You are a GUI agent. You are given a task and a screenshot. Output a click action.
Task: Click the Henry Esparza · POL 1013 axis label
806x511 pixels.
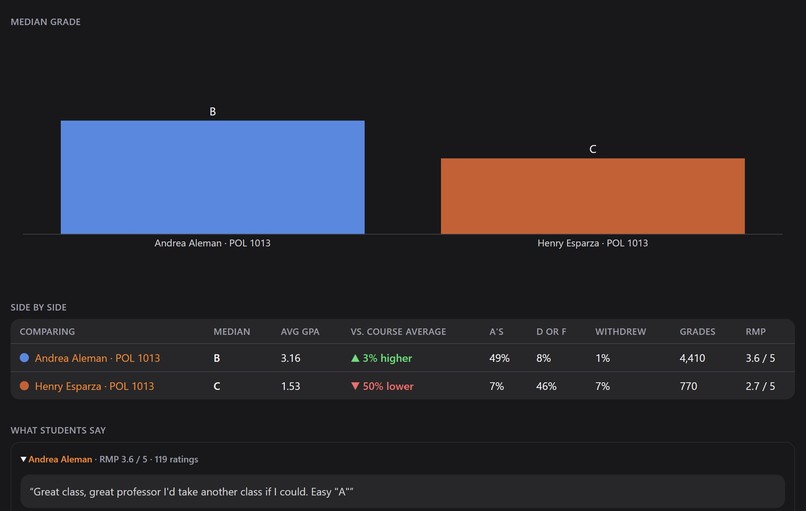tap(593, 243)
